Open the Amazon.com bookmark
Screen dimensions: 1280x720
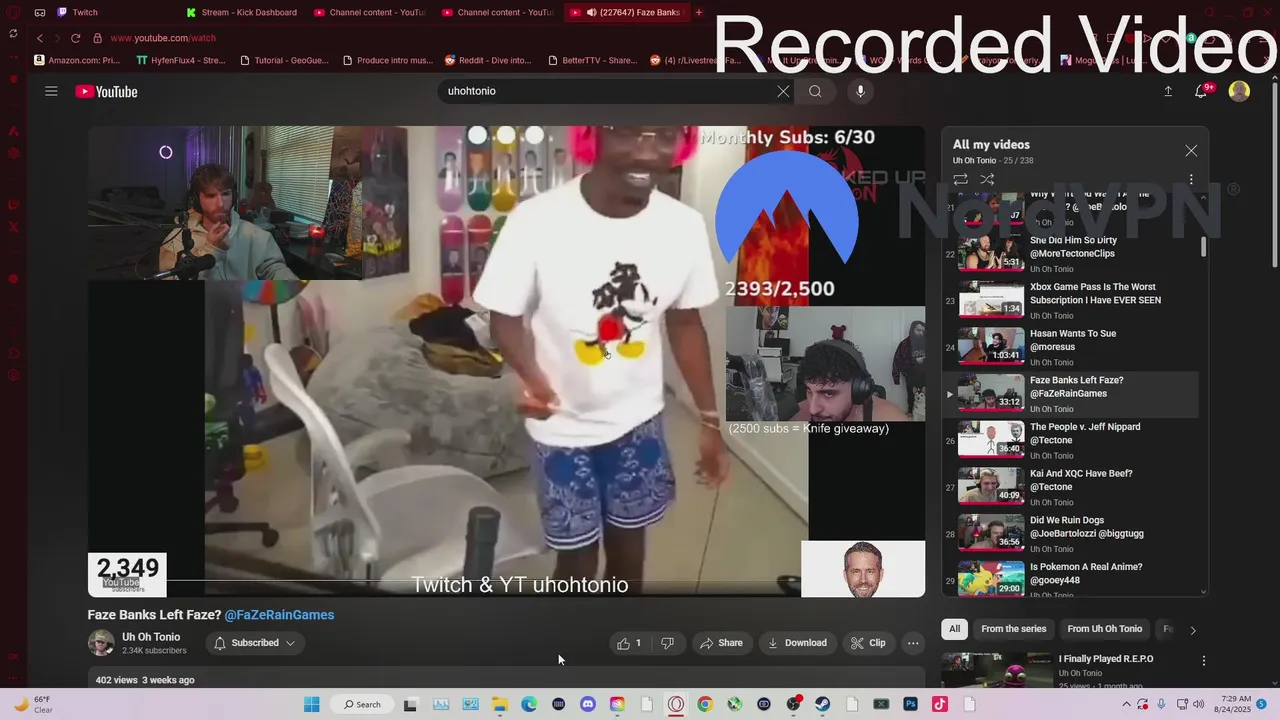[x=76, y=60]
